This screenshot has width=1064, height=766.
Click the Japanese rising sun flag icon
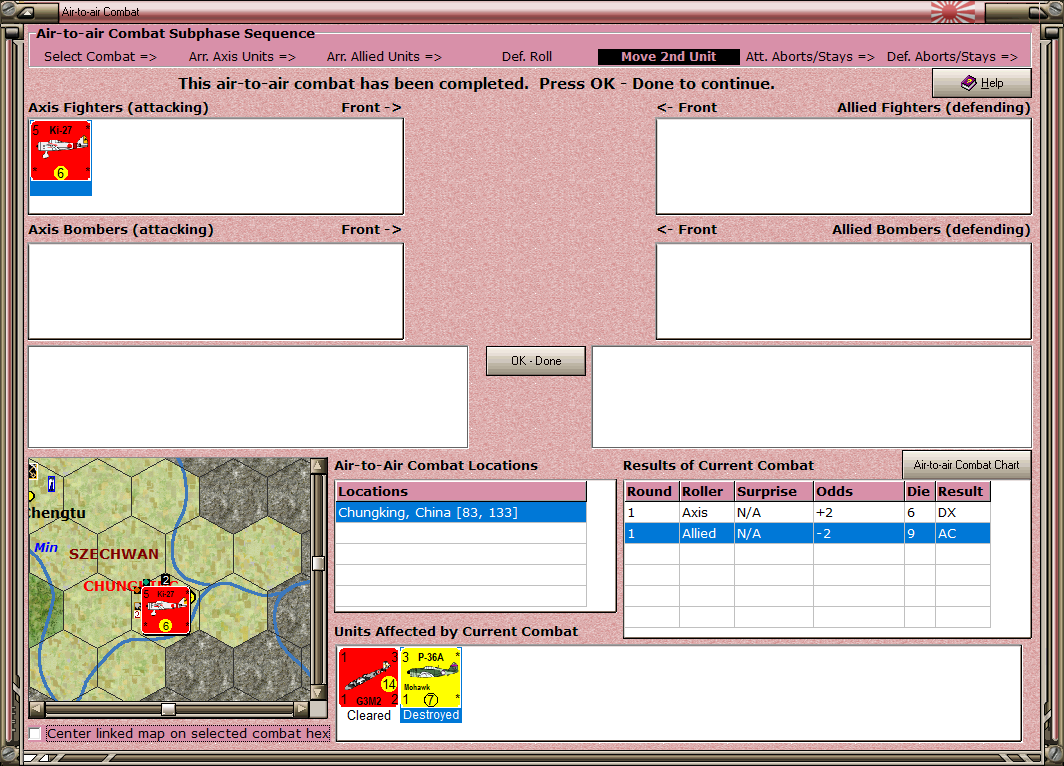pos(953,12)
